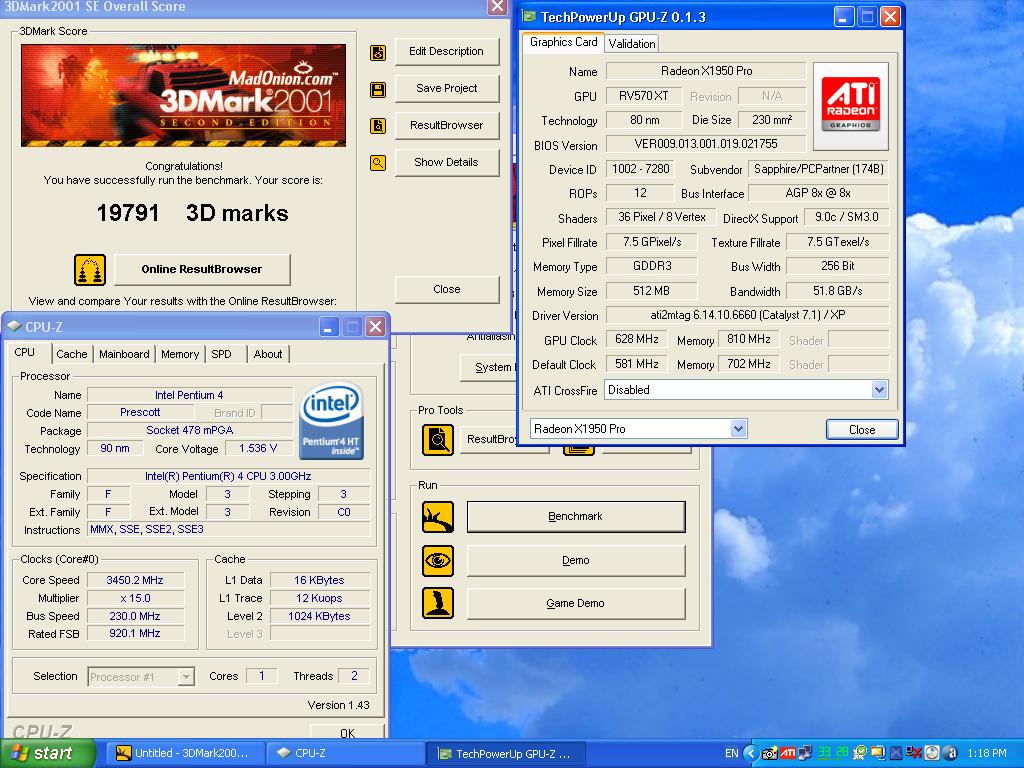Click the 3DMark2001 Second Edition banner image

pyautogui.click(x=184, y=95)
